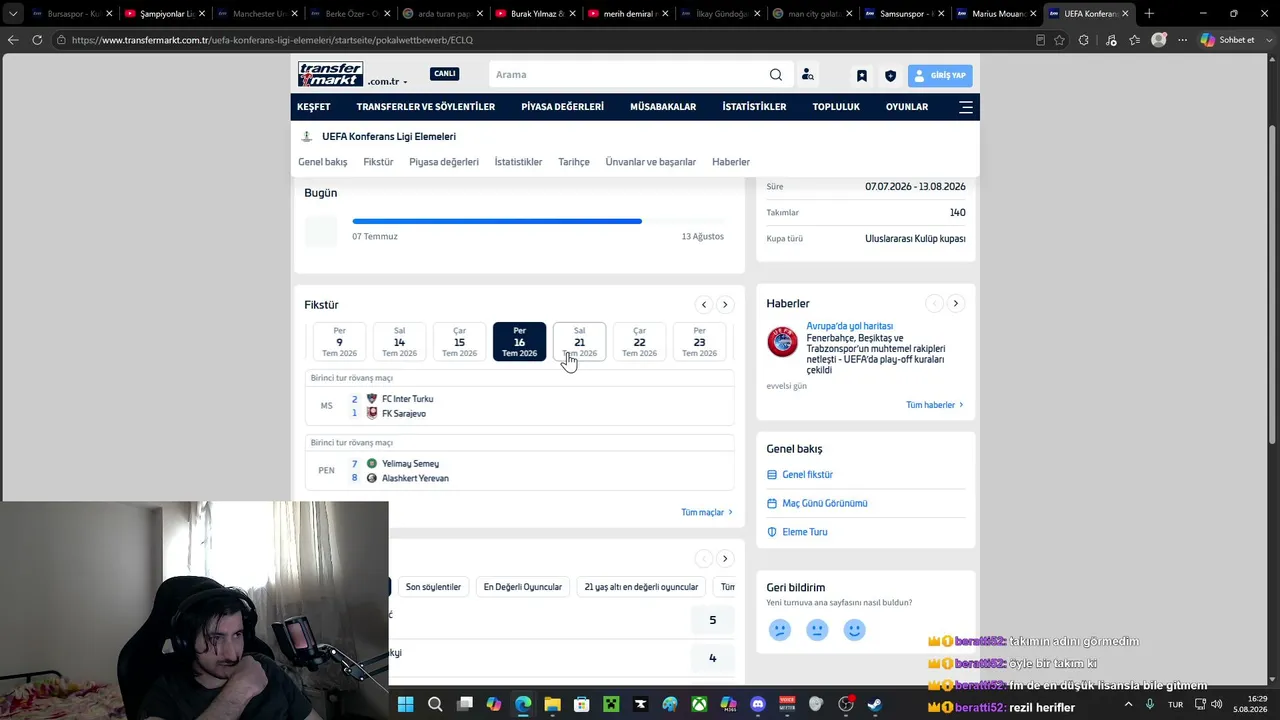Image resolution: width=1280 pixels, height=720 pixels.
Task: Click the Tüm haberler link
Action: pyautogui.click(x=935, y=405)
